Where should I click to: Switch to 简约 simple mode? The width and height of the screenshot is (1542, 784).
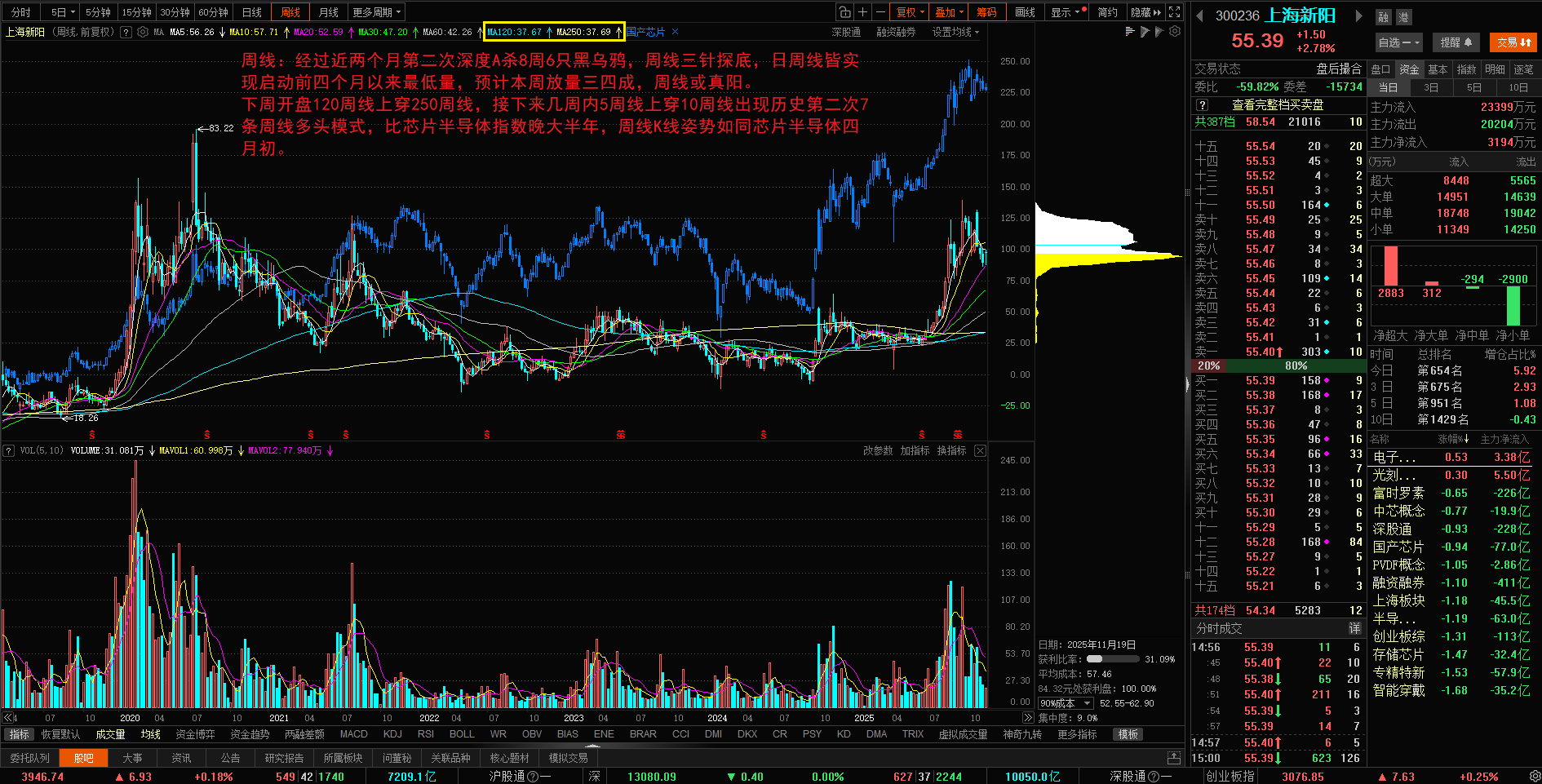[1107, 12]
